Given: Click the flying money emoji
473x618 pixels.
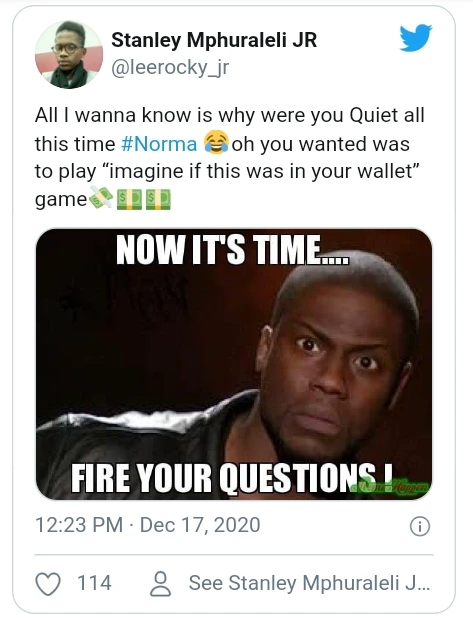Looking at the screenshot, I should (101, 199).
